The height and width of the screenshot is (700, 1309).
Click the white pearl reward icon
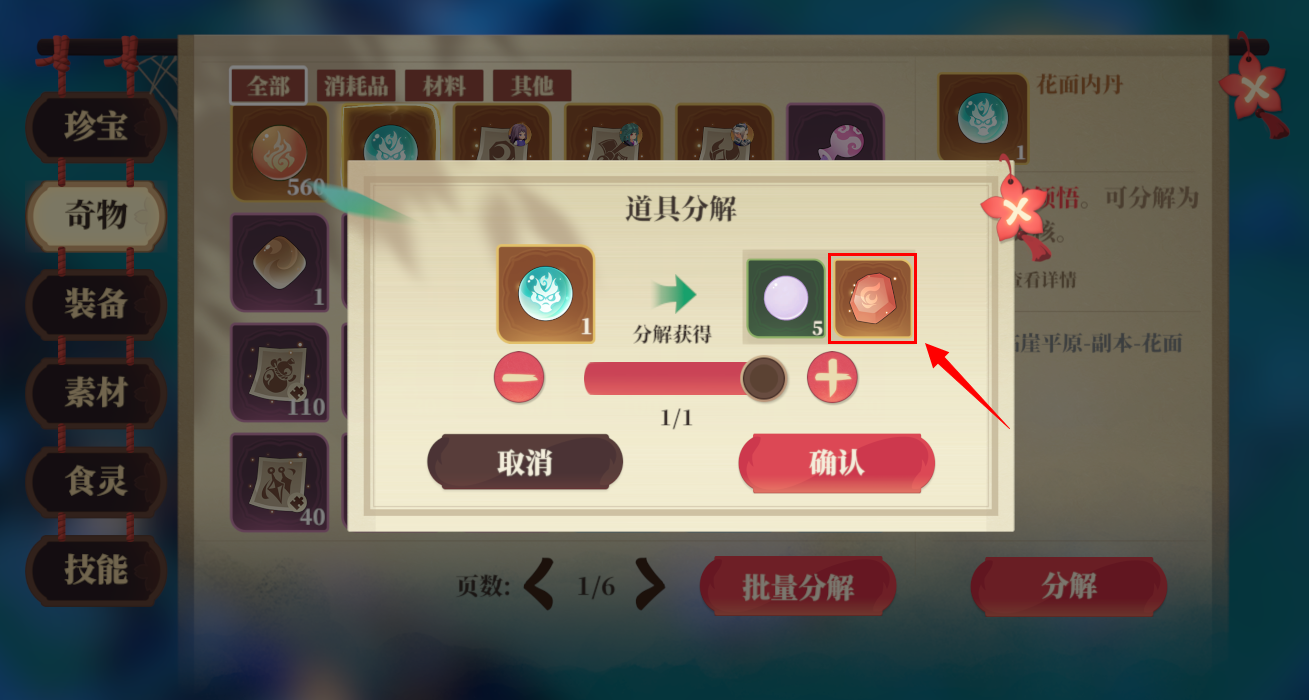(787, 299)
